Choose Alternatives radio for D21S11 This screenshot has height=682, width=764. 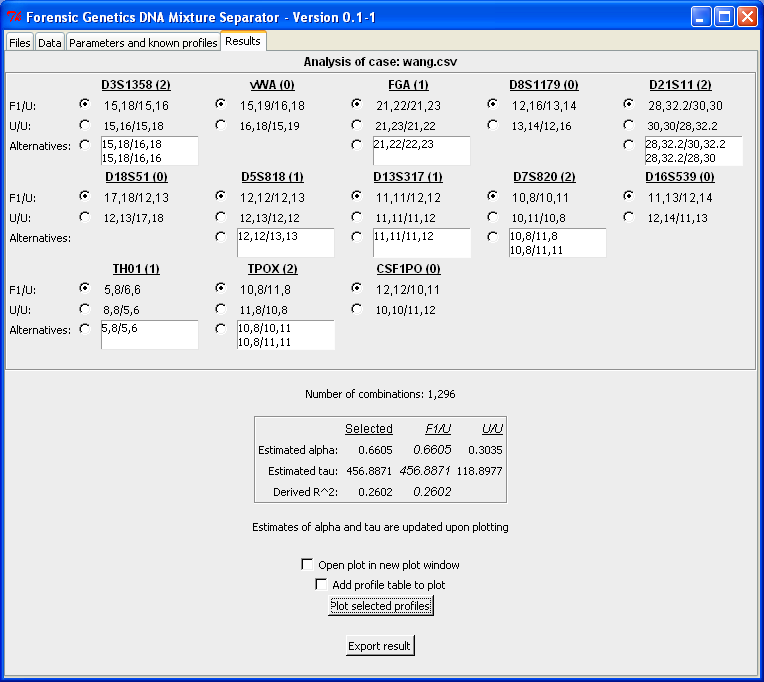(x=629, y=145)
